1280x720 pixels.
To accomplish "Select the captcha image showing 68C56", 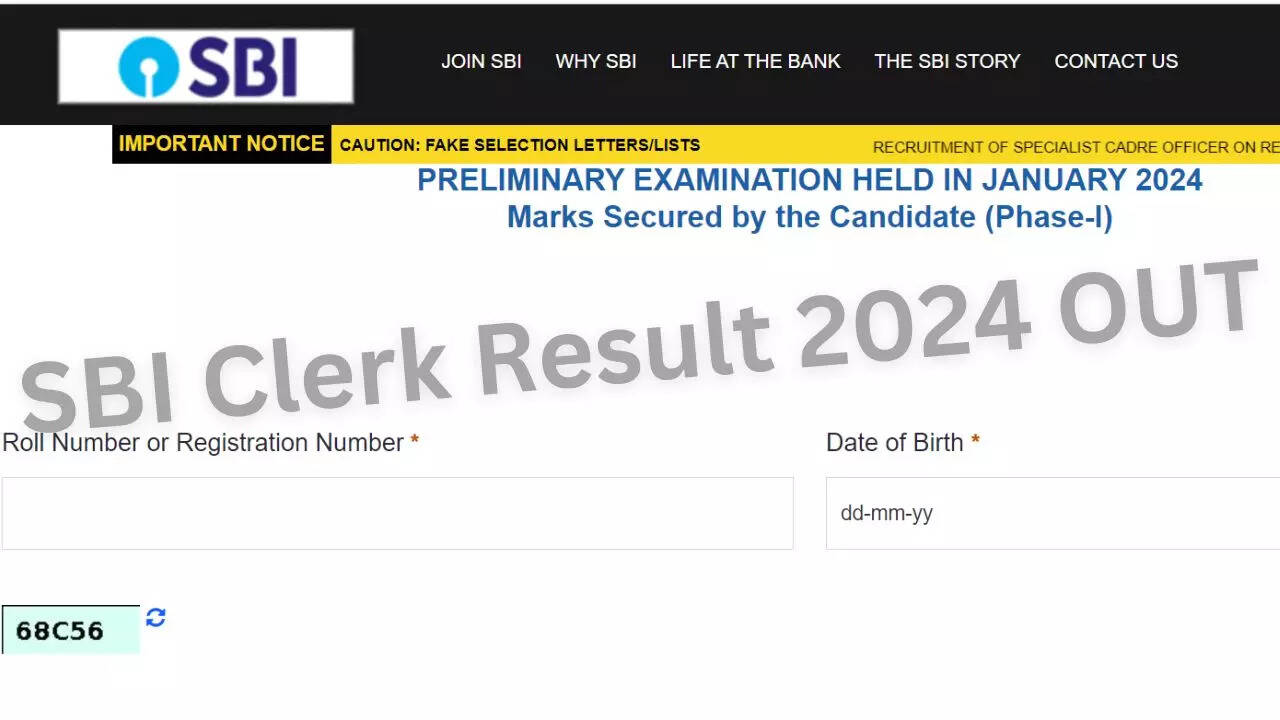I will [x=70, y=630].
